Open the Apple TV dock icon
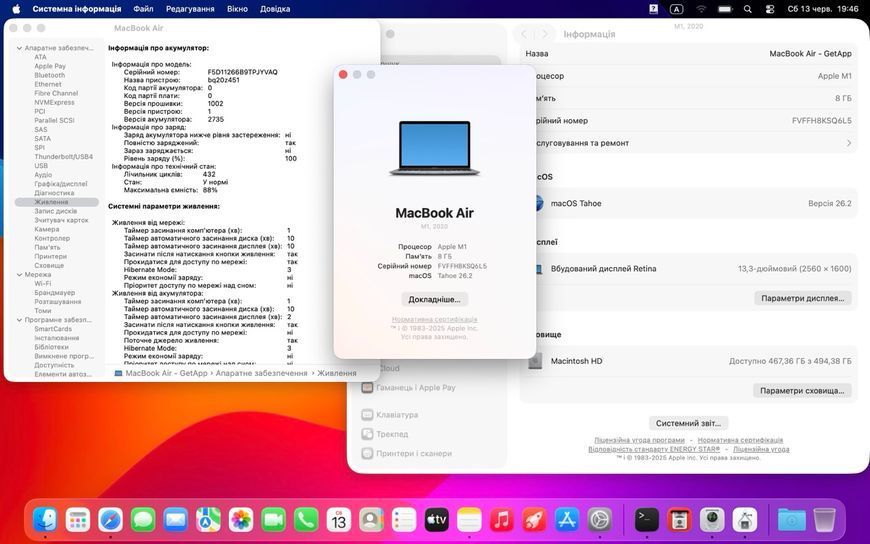This screenshot has height=544, width=870. tap(437, 520)
